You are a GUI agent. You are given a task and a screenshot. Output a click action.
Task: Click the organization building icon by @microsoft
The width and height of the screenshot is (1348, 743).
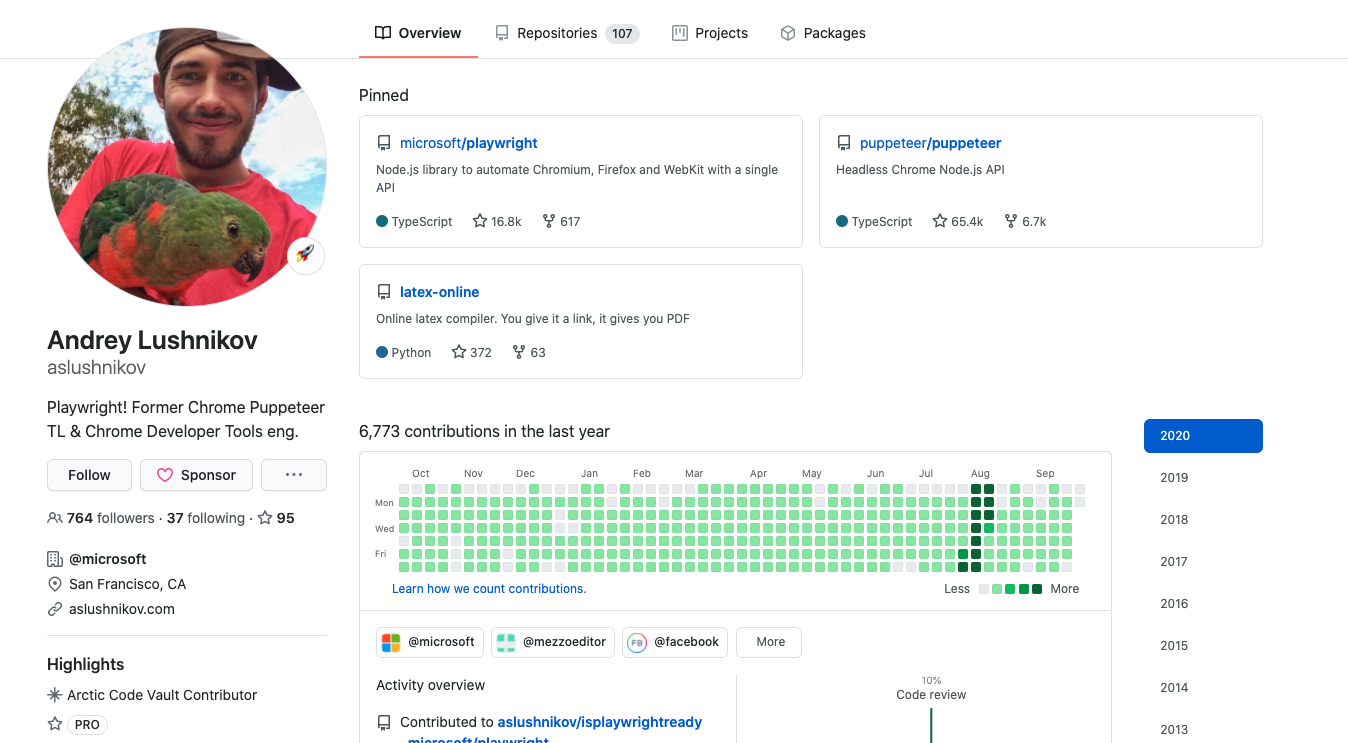(x=55, y=559)
